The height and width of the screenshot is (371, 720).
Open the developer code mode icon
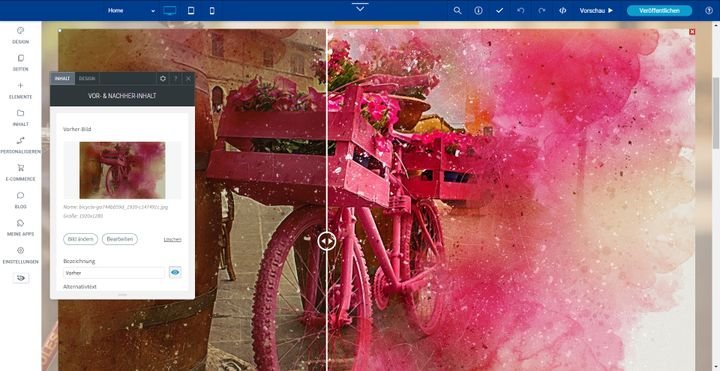(562, 11)
